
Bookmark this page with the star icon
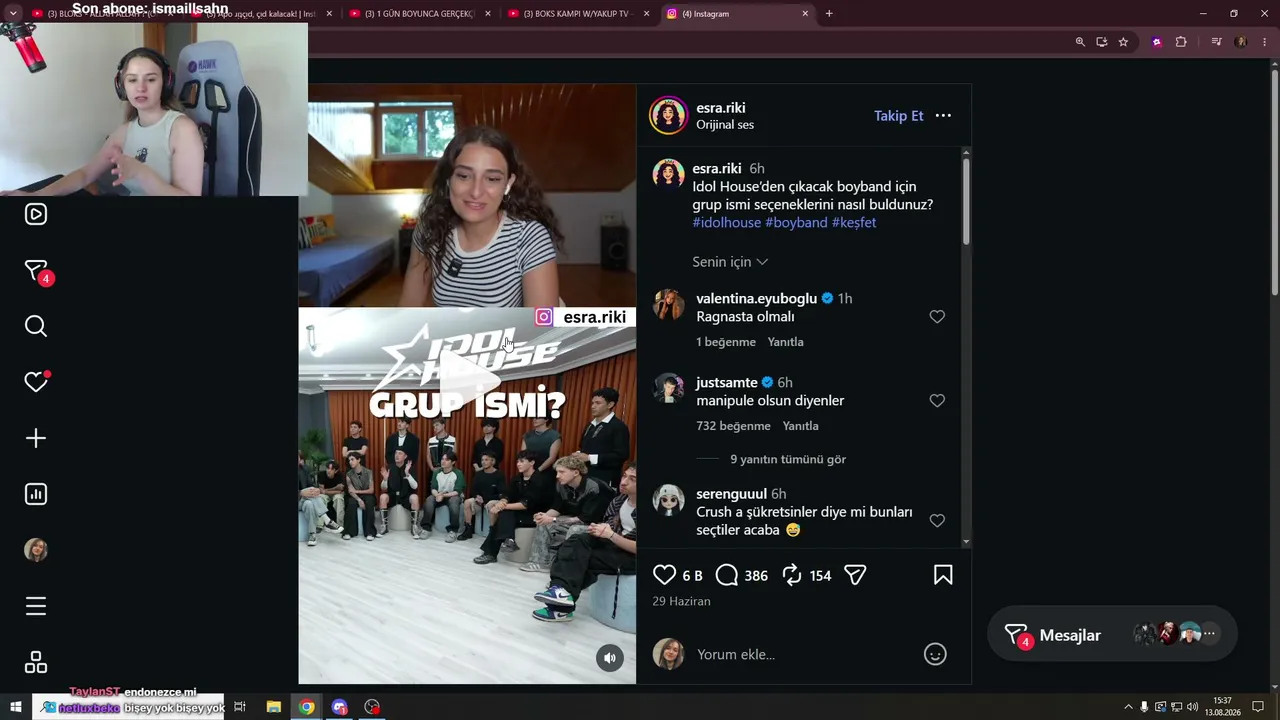(x=1123, y=42)
